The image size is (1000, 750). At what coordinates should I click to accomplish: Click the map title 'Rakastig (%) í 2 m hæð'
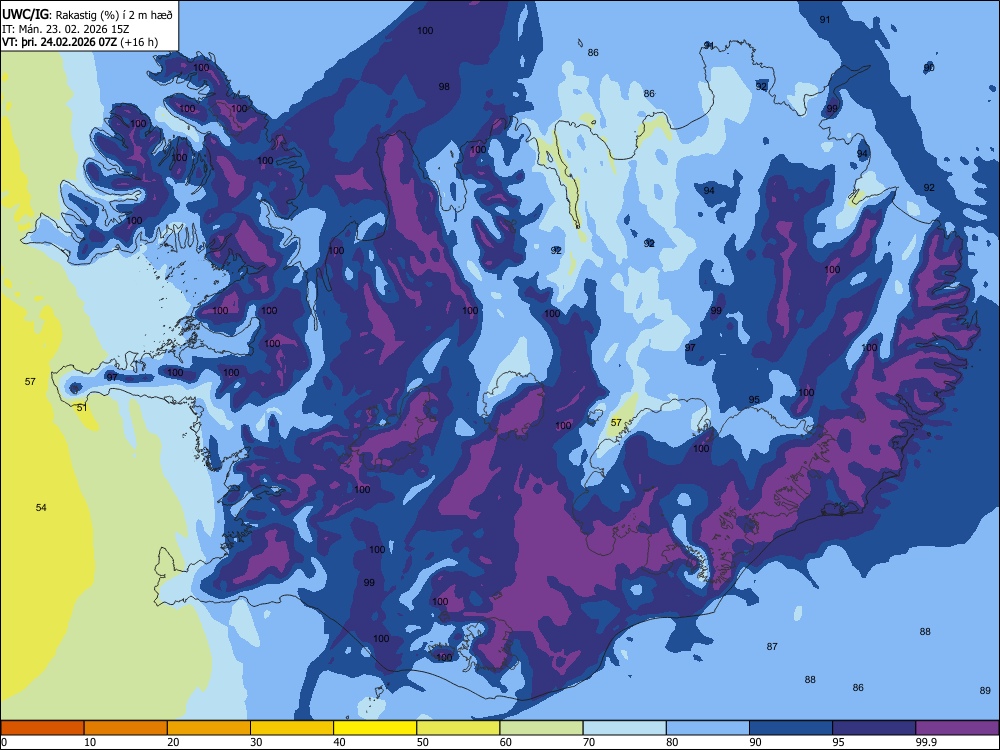(114, 15)
